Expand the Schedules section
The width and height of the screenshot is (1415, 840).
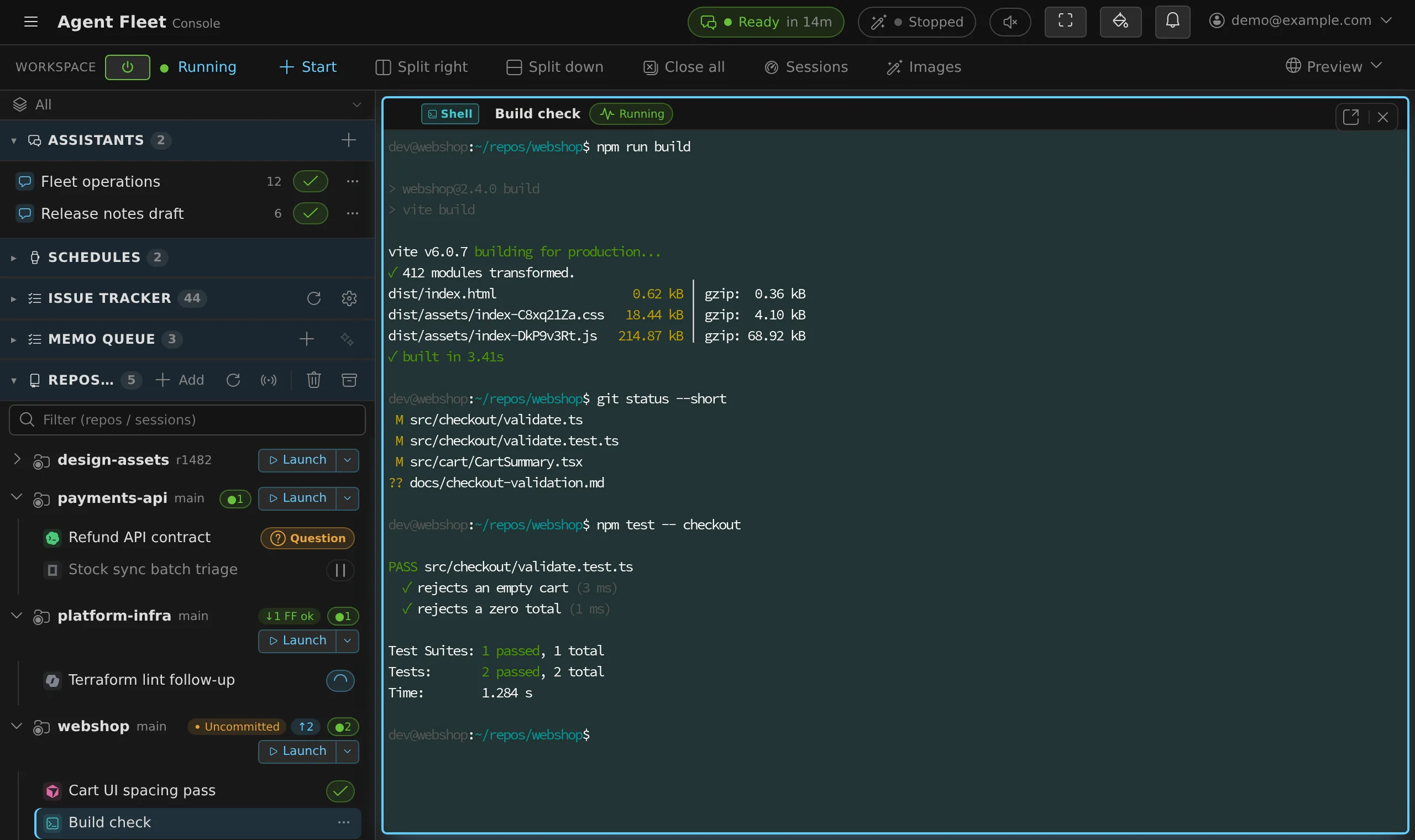coord(14,258)
